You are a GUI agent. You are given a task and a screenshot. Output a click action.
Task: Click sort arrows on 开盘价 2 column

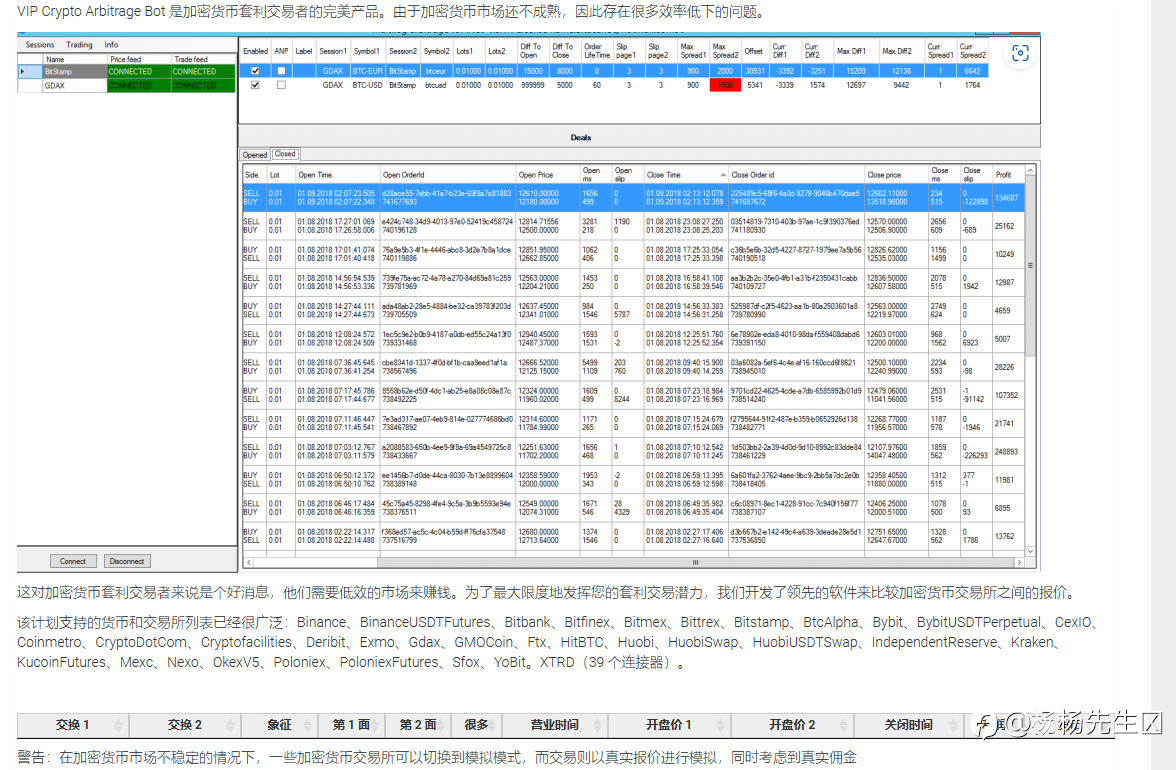(x=843, y=725)
